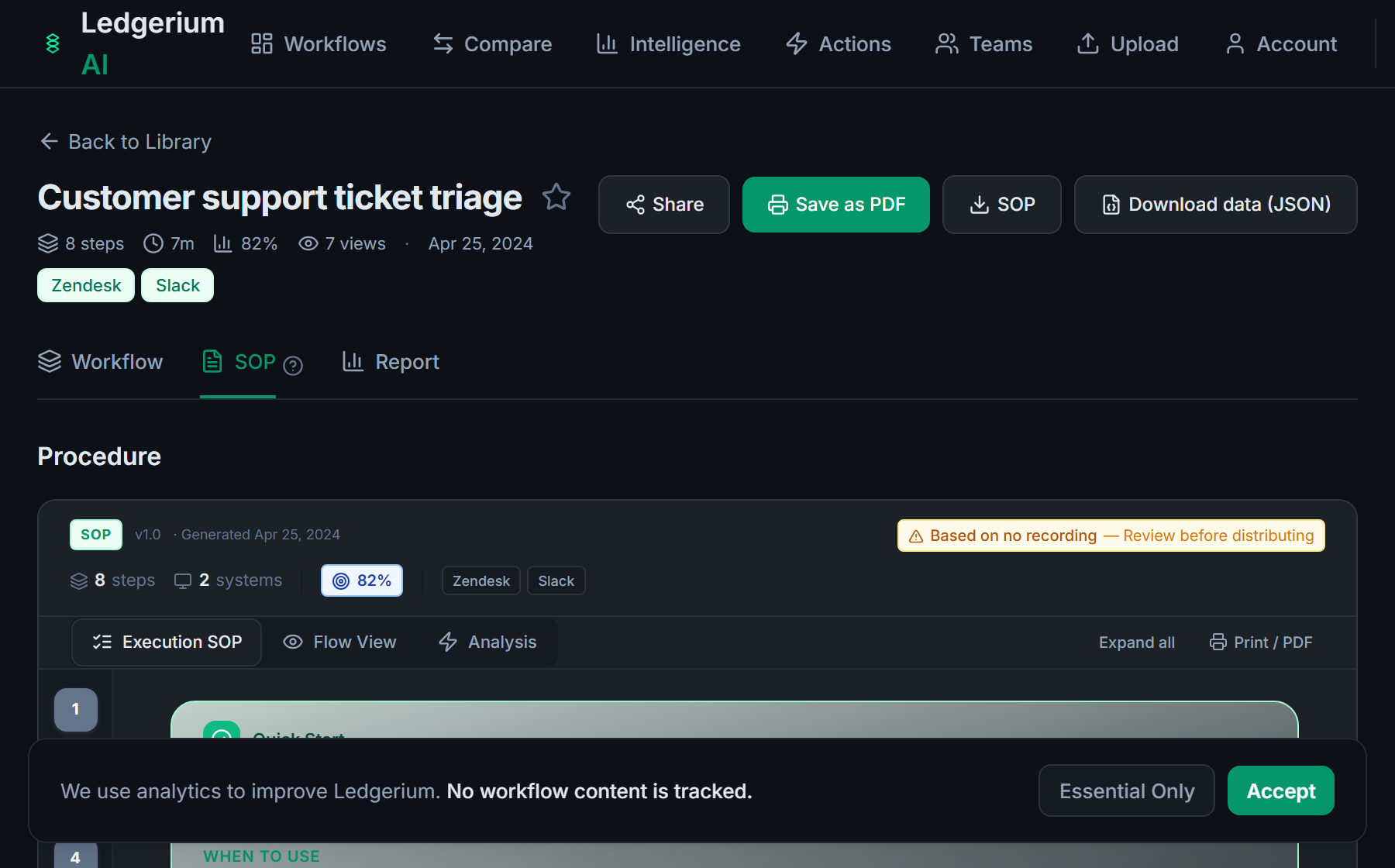Click the Ledgerium AI logo icon
The width and height of the screenshot is (1395, 868).
(x=53, y=43)
